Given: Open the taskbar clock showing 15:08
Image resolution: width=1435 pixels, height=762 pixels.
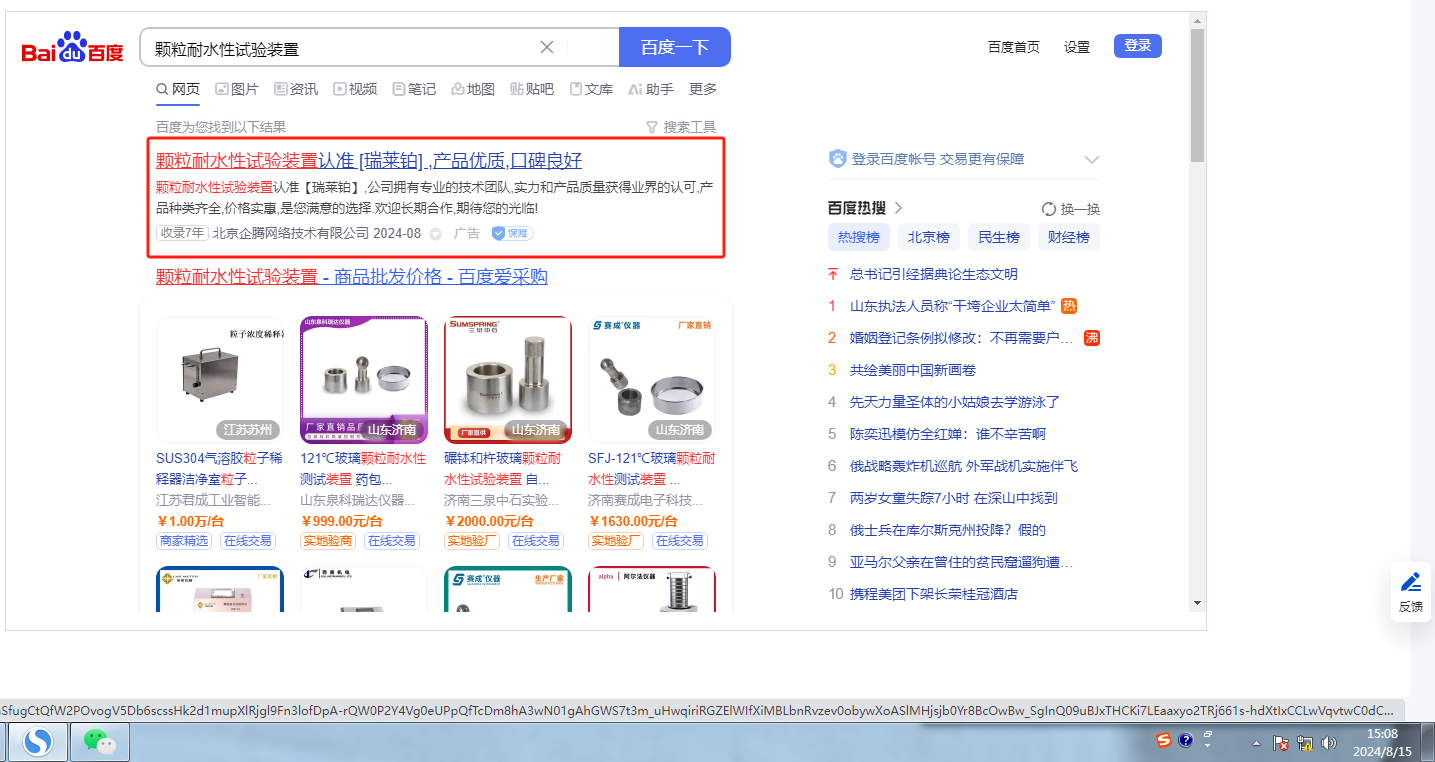Looking at the screenshot, I should pos(1383,742).
